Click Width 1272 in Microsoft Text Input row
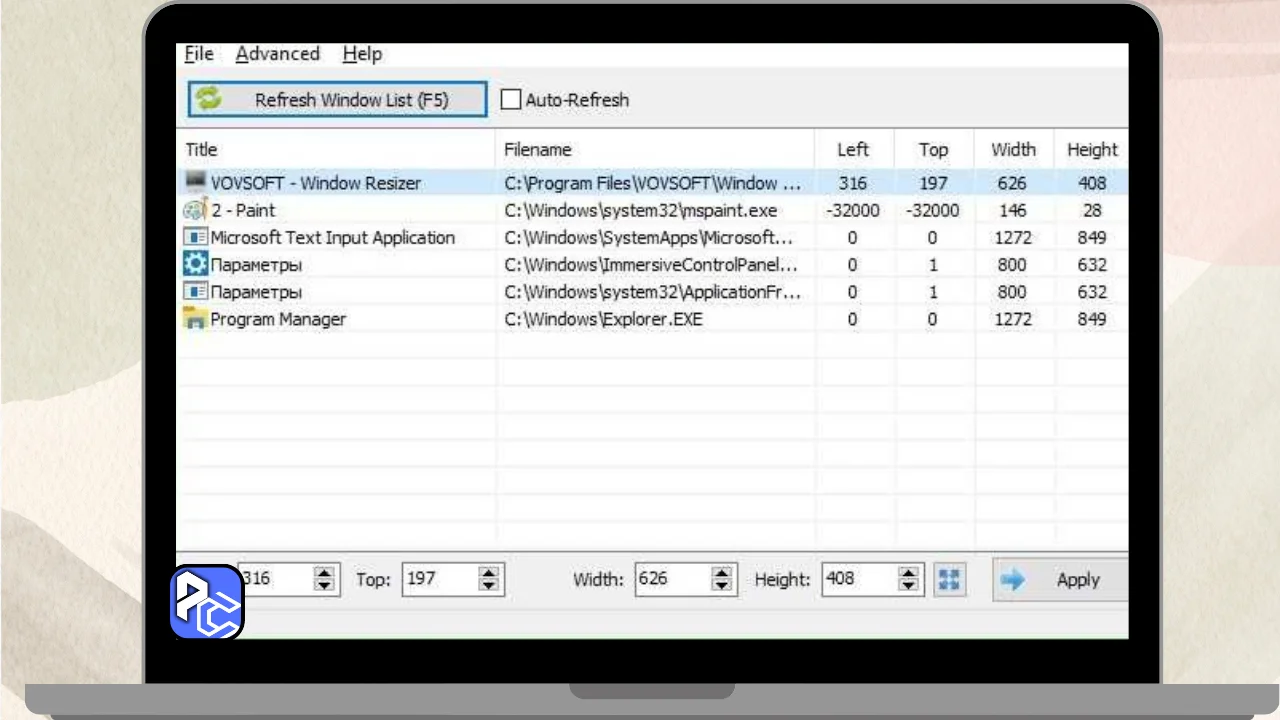 point(1012,238)
